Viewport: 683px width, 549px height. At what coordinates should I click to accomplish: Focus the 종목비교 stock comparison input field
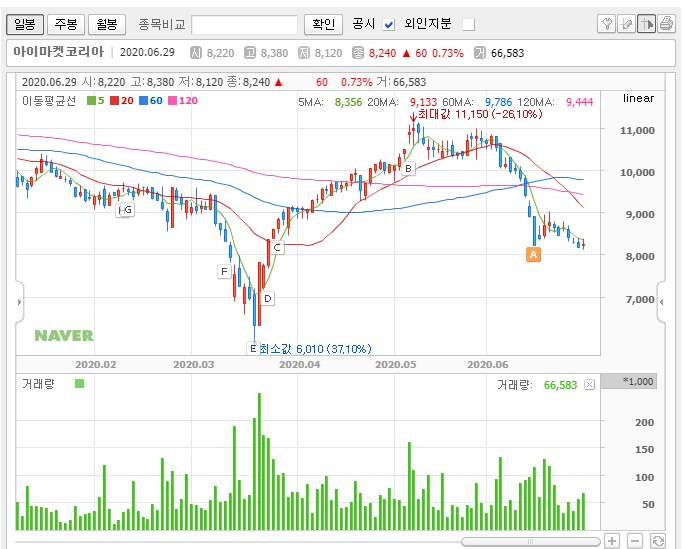pos(244,24)
